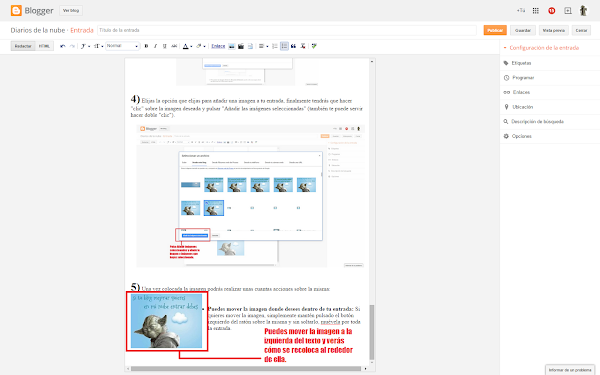Click the orange Publicar button
Viewport: 600px width, 375px height.
[495, 30]
